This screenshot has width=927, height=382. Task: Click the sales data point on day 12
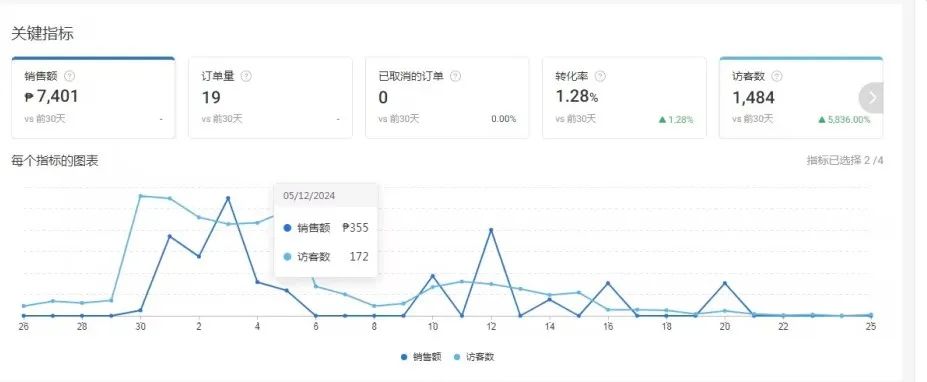click(x=491, y=230)
